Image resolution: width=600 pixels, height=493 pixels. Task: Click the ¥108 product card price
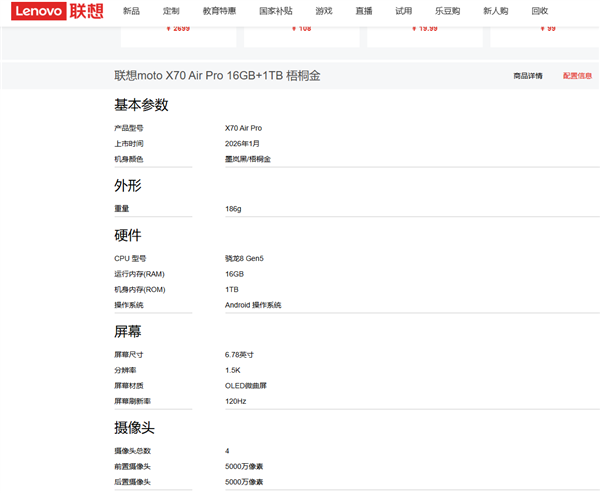(x=302, y=28)
